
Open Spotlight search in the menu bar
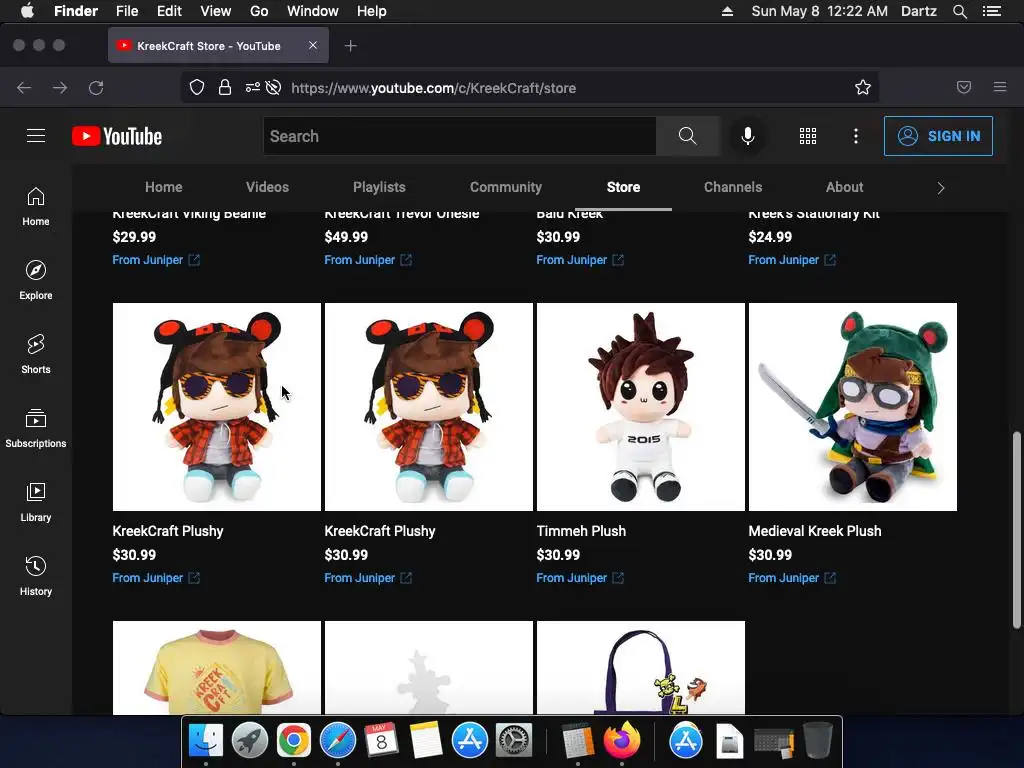coord(960,11)
